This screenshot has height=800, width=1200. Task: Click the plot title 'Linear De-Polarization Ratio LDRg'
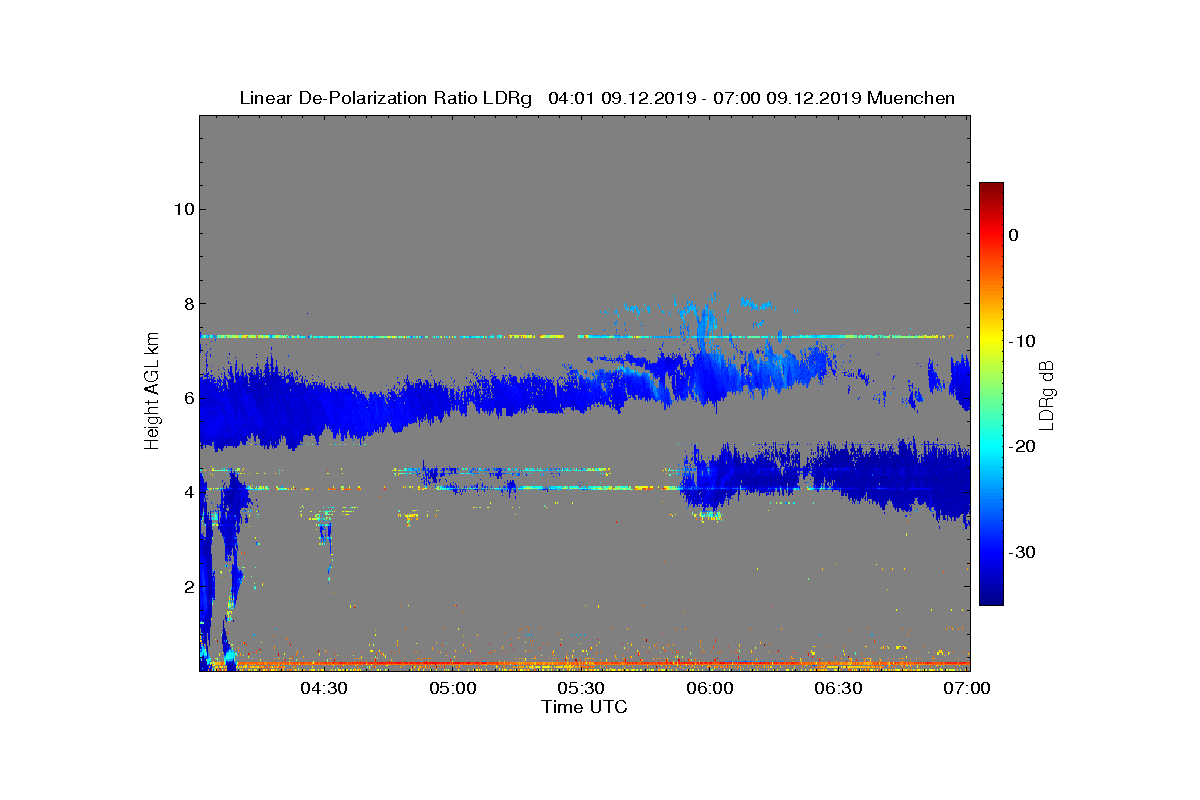click(x=385, y=98)
